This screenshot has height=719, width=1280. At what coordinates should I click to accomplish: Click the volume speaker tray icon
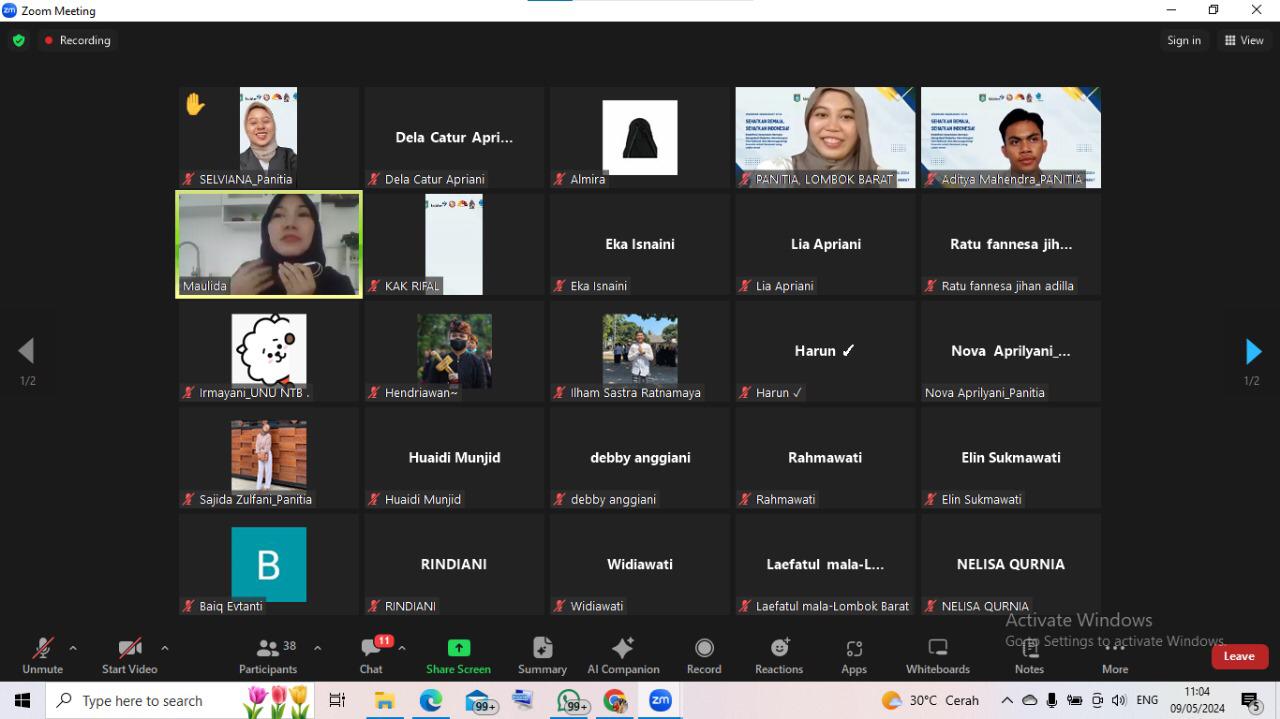point(1118,700)
